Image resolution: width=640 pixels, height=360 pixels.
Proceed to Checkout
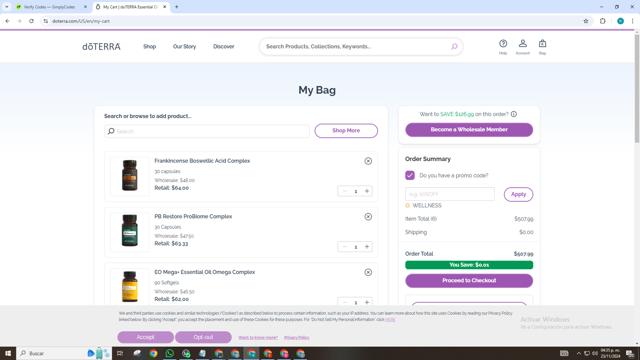pyautogui.click(x=469, y=280)
